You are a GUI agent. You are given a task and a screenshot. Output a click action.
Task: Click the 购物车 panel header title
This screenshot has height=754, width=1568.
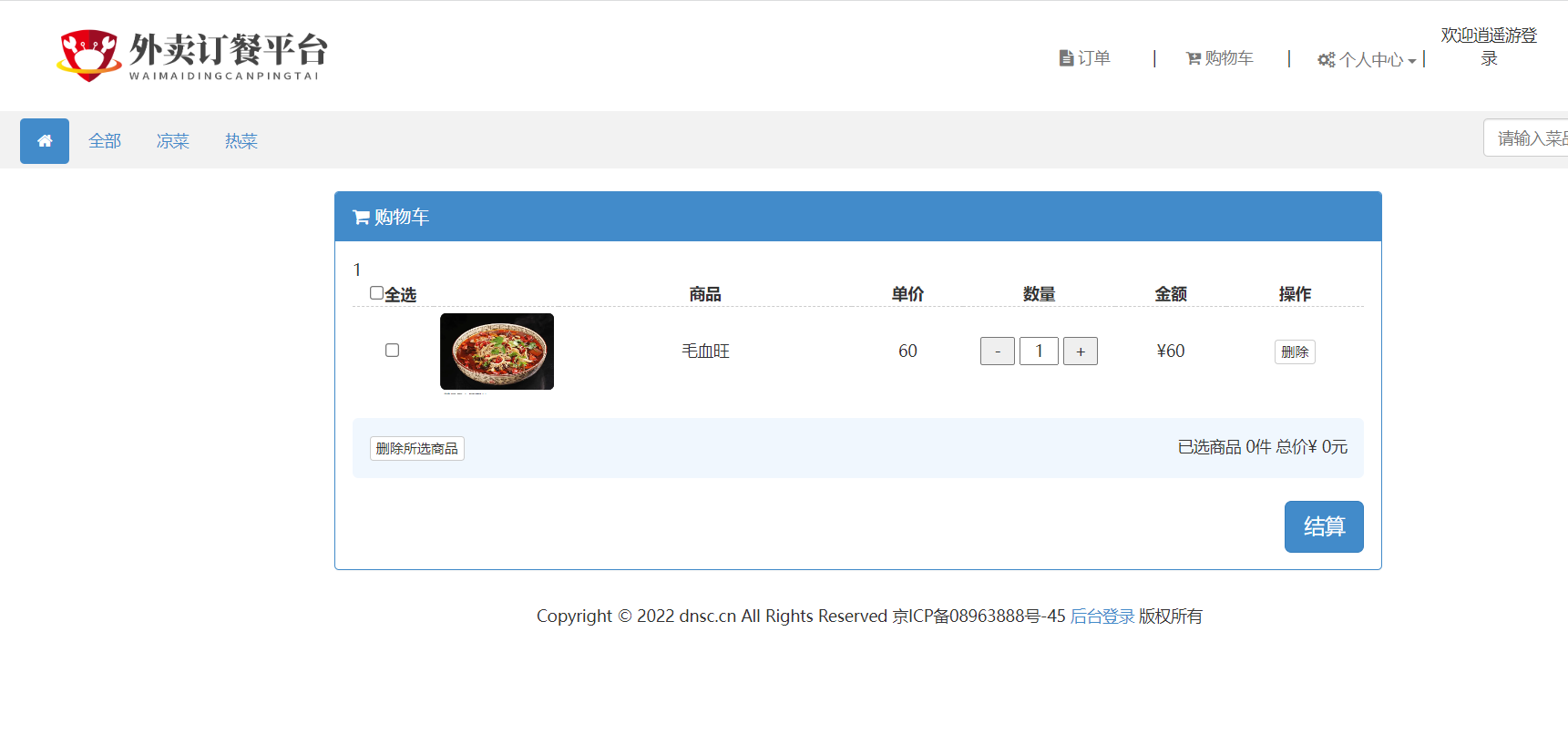[391, 217]
